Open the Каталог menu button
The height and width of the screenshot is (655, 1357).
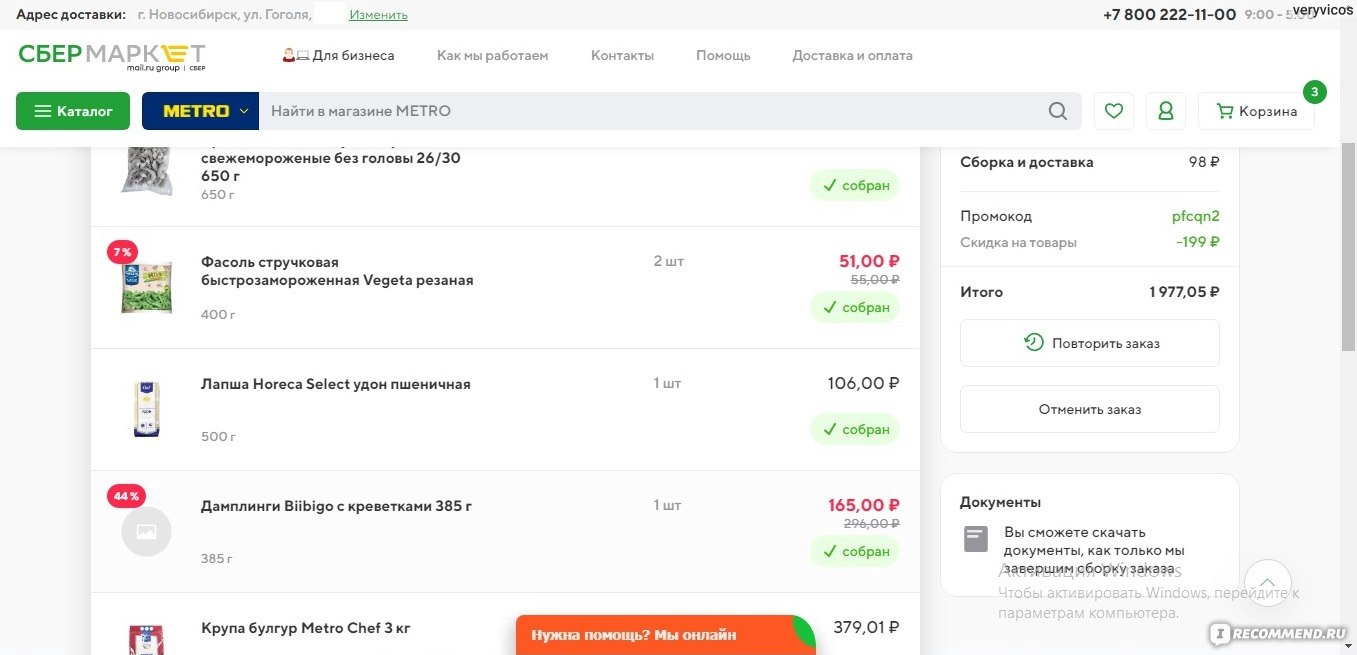click(73, 111)
